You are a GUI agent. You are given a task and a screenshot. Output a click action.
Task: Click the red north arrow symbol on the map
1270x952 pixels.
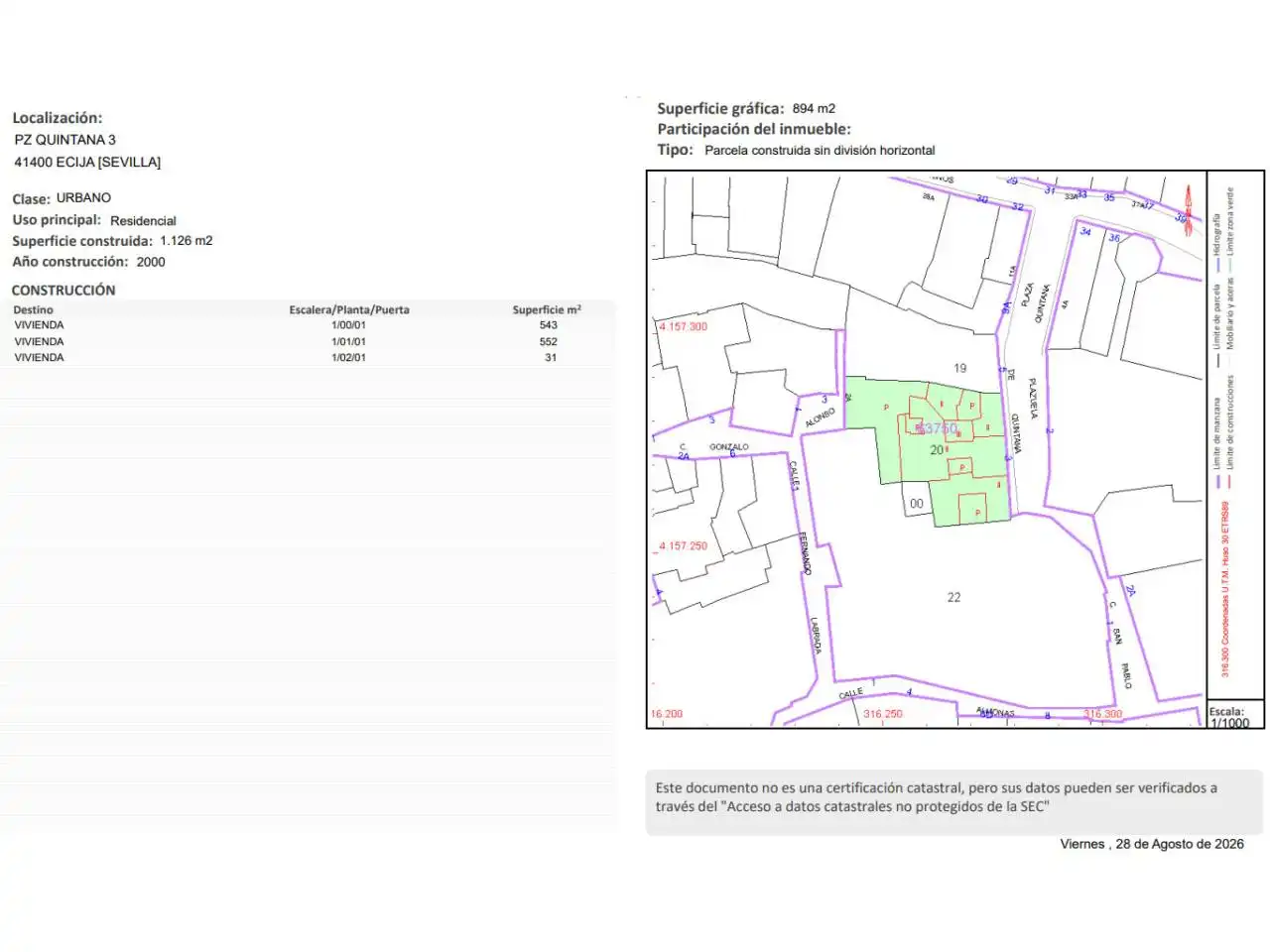point(1188,209)
